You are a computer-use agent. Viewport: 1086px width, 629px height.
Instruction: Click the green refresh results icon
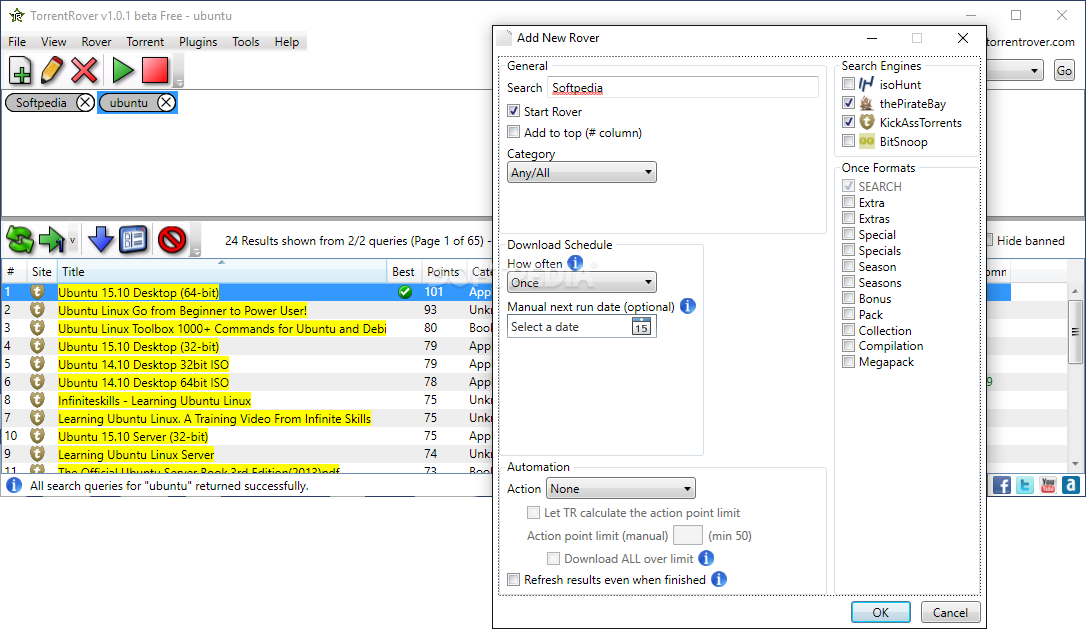point(20,240)
